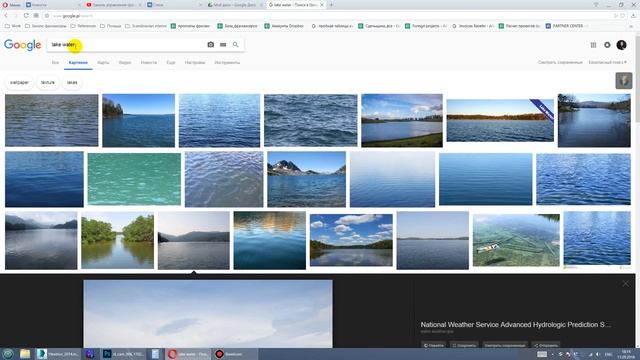Click the blue magnifier search button

(x=236, y=44)
